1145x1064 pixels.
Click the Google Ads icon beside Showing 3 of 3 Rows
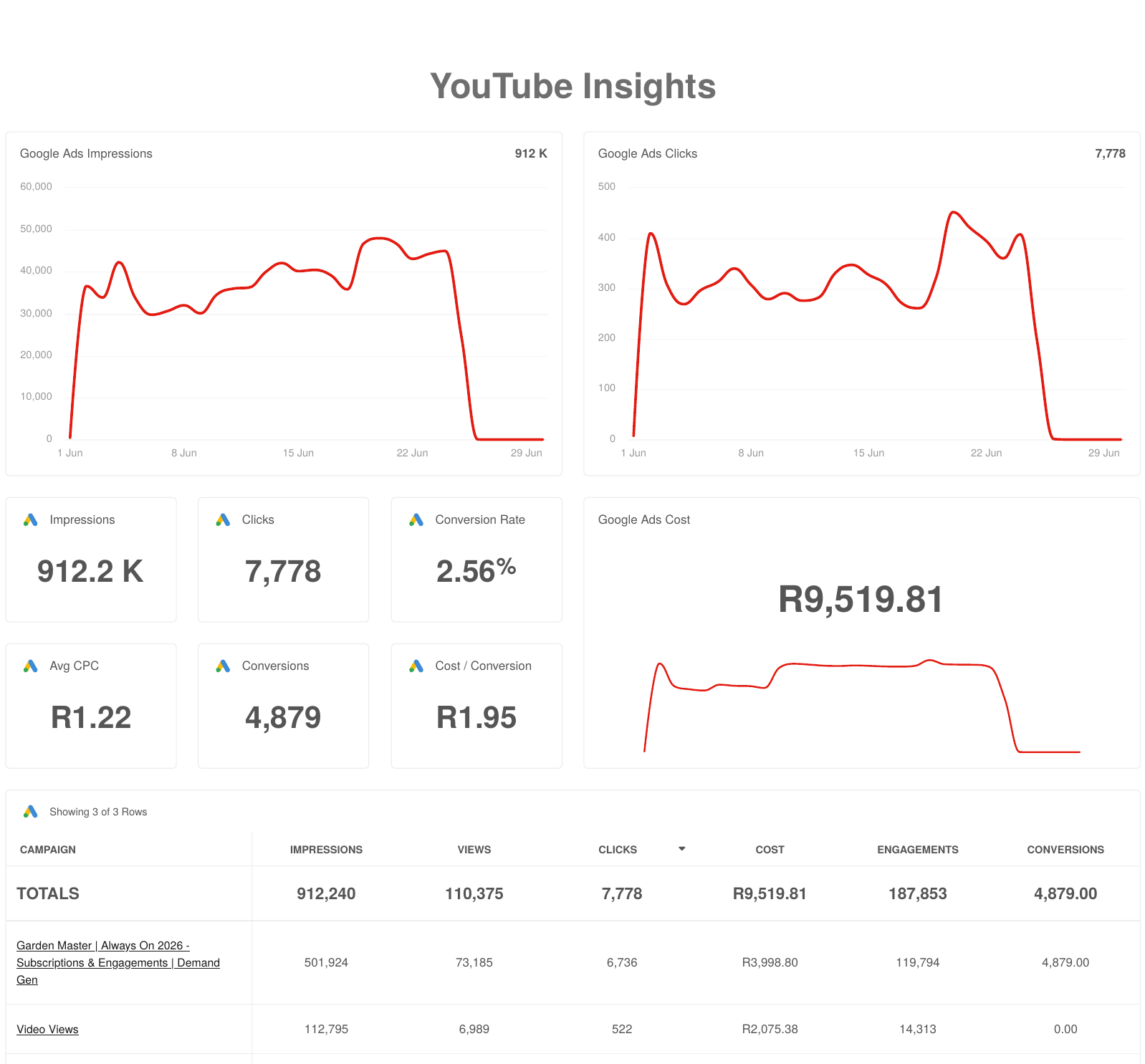pyautogui.click(x=30, y=811)
